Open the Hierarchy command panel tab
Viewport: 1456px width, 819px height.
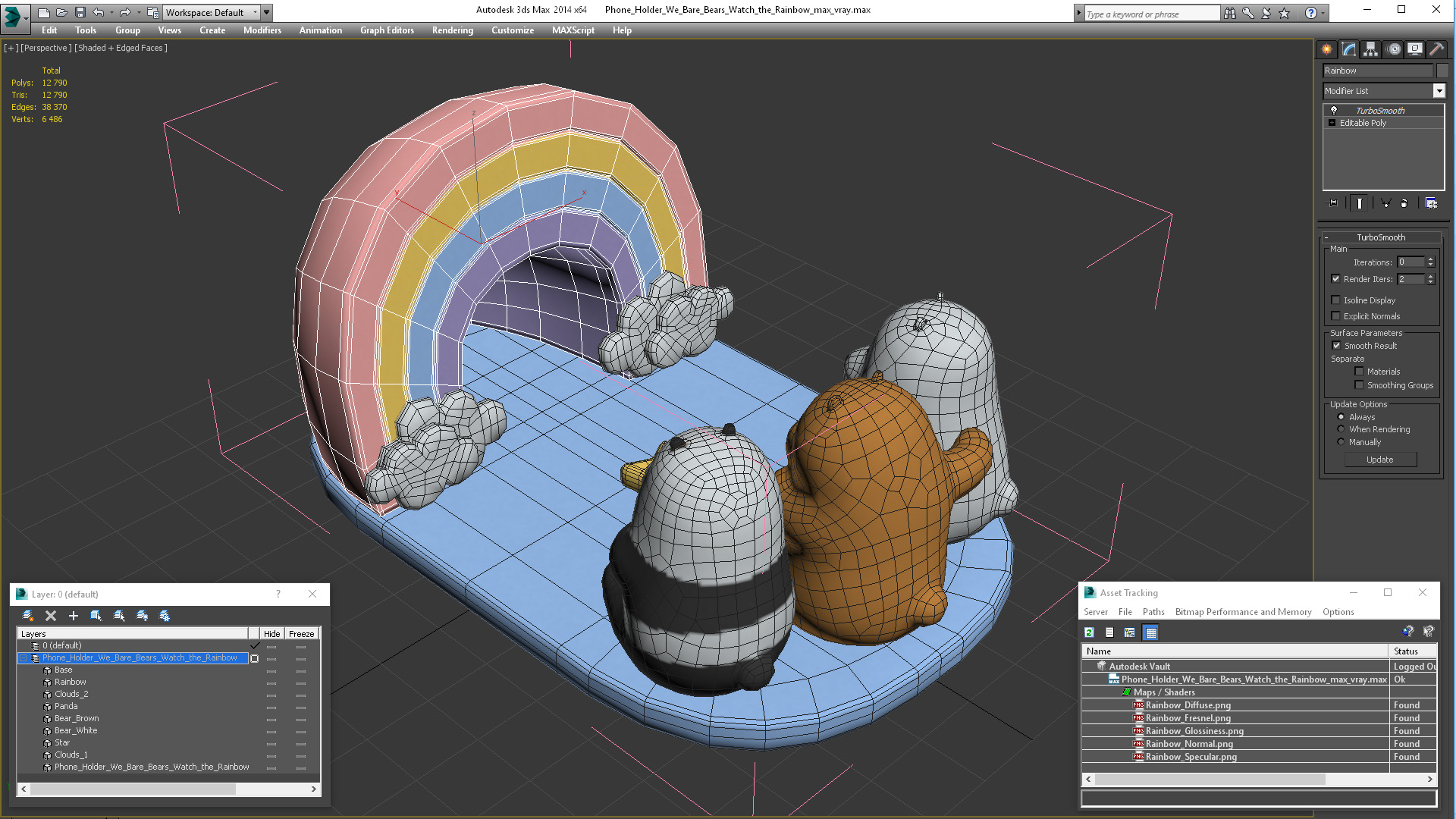(x=1370, y=49)
